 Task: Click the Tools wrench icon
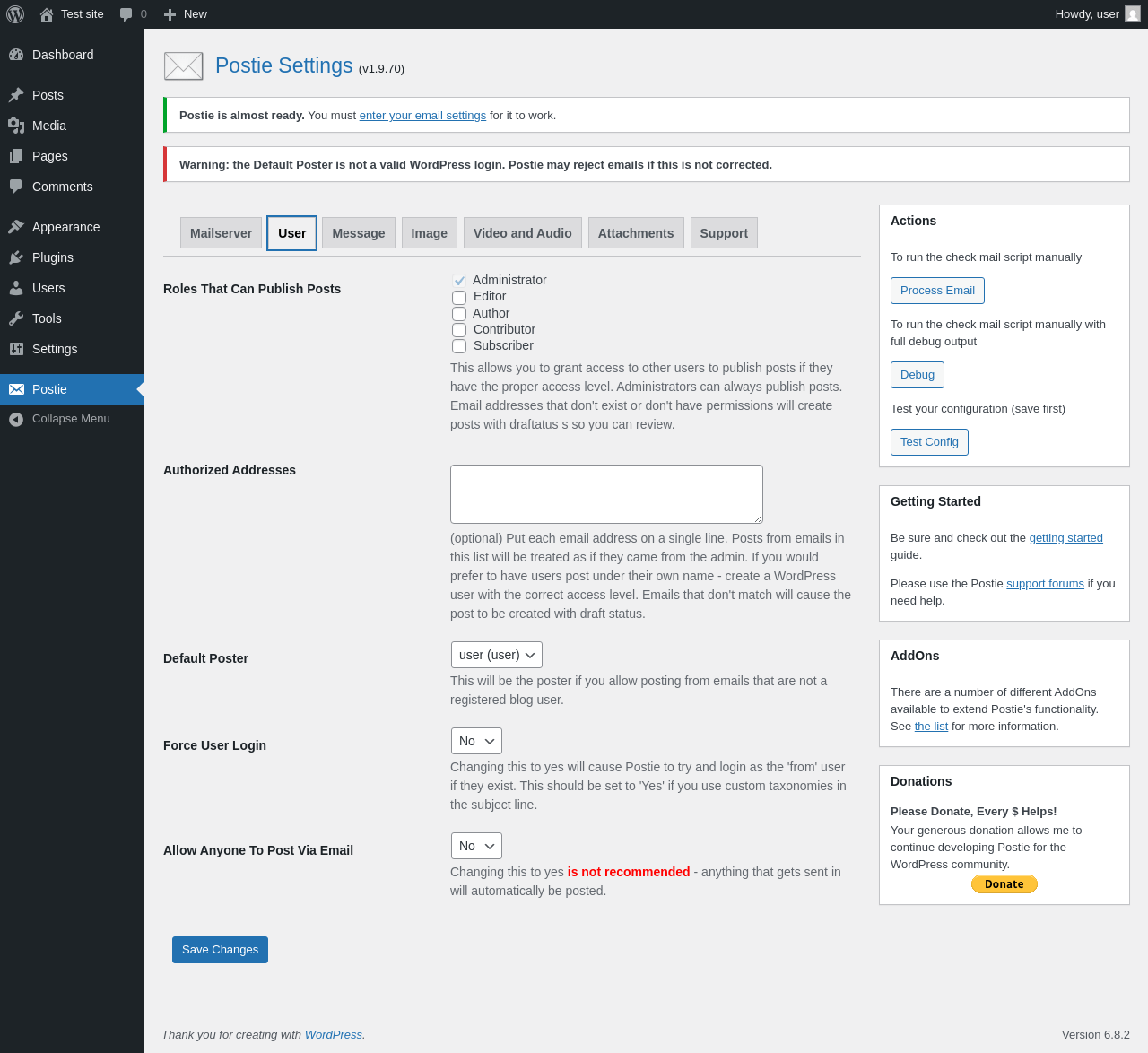pyautogui.click(x=16, y=318)
